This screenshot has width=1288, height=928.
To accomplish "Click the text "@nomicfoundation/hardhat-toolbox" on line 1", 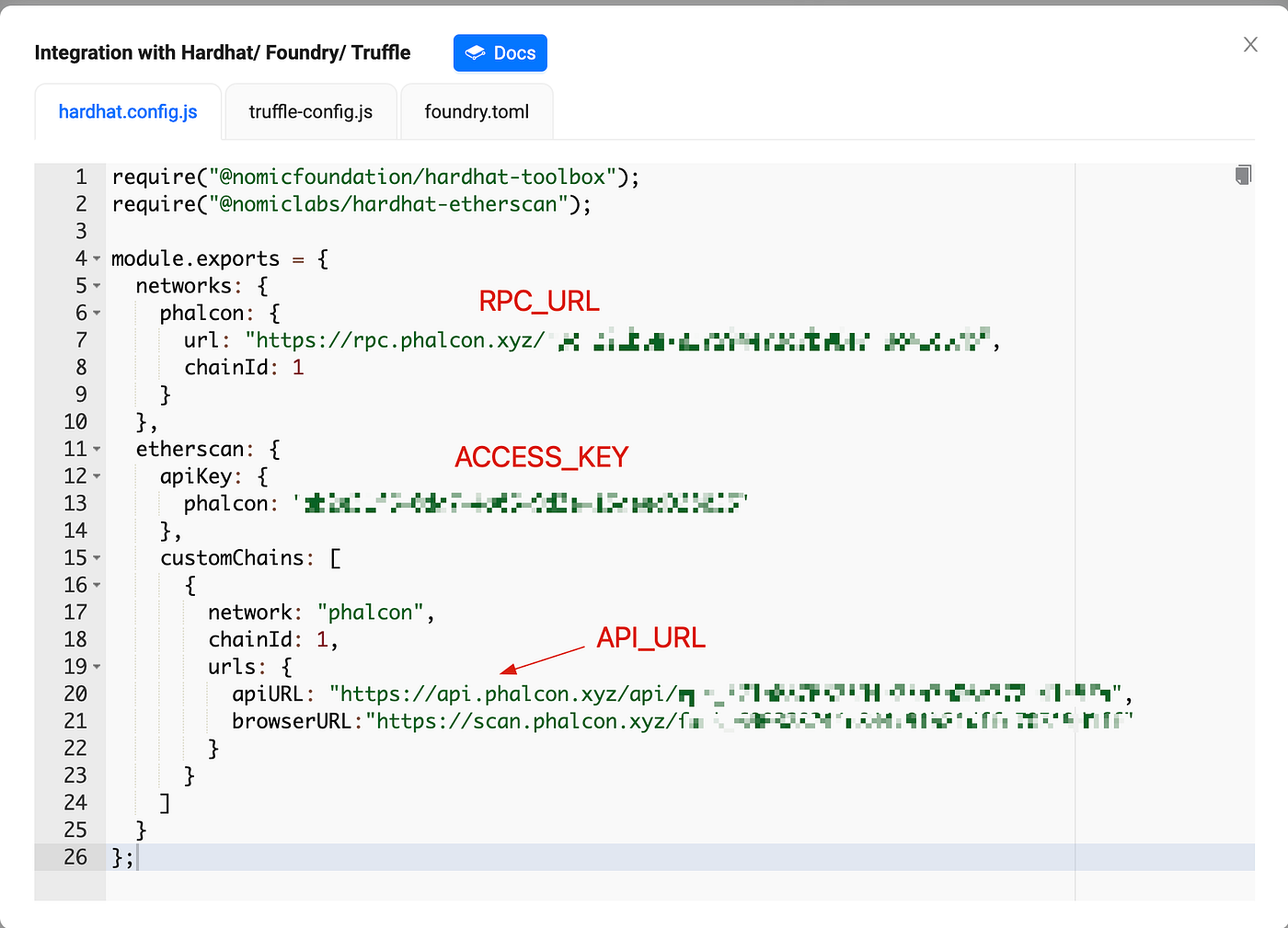I will pos(412,177).
